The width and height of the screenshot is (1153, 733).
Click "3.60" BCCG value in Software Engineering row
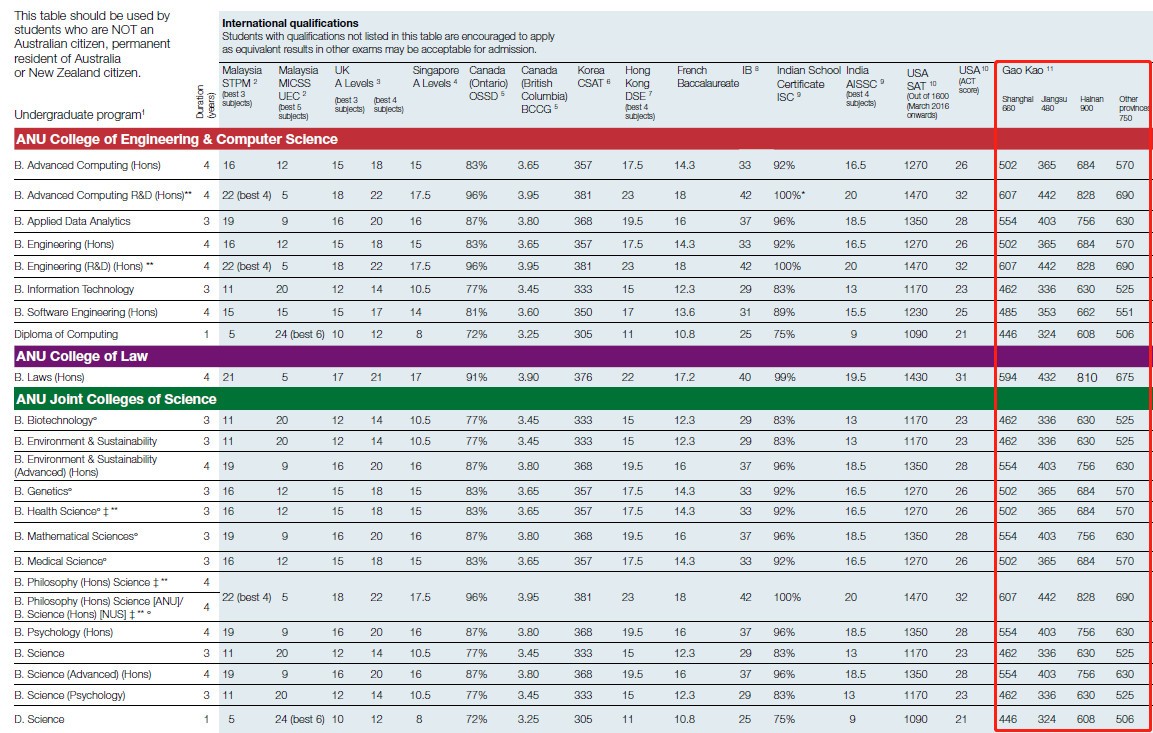528,312
